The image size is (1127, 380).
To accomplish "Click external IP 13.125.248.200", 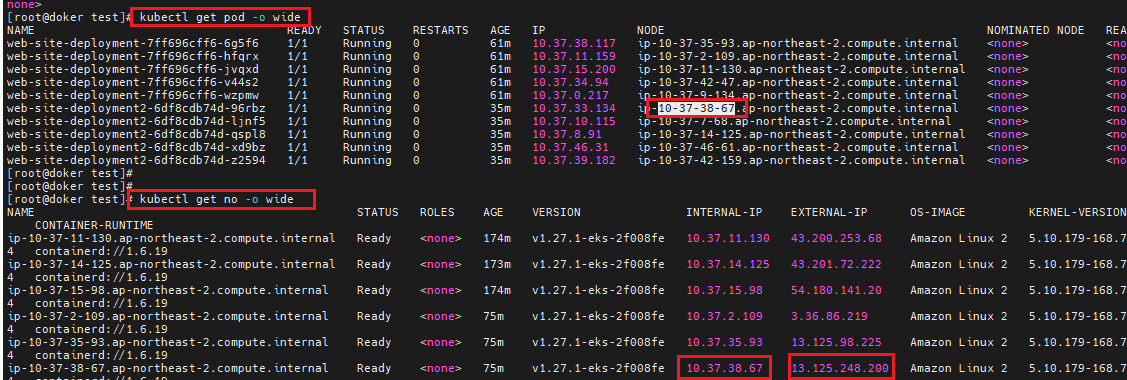I will pos(840,369).
